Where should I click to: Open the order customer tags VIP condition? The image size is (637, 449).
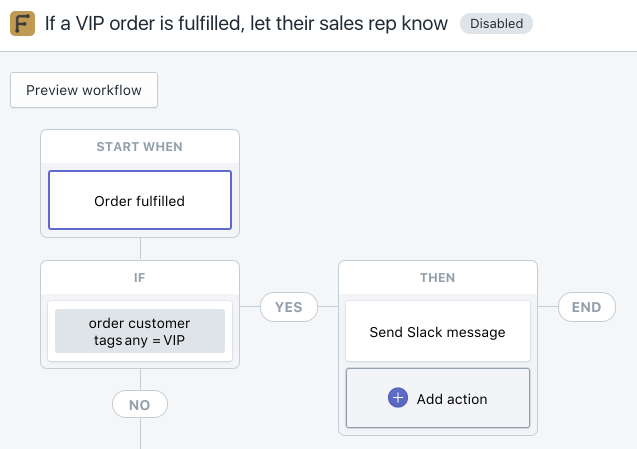[x=140, y=332]
